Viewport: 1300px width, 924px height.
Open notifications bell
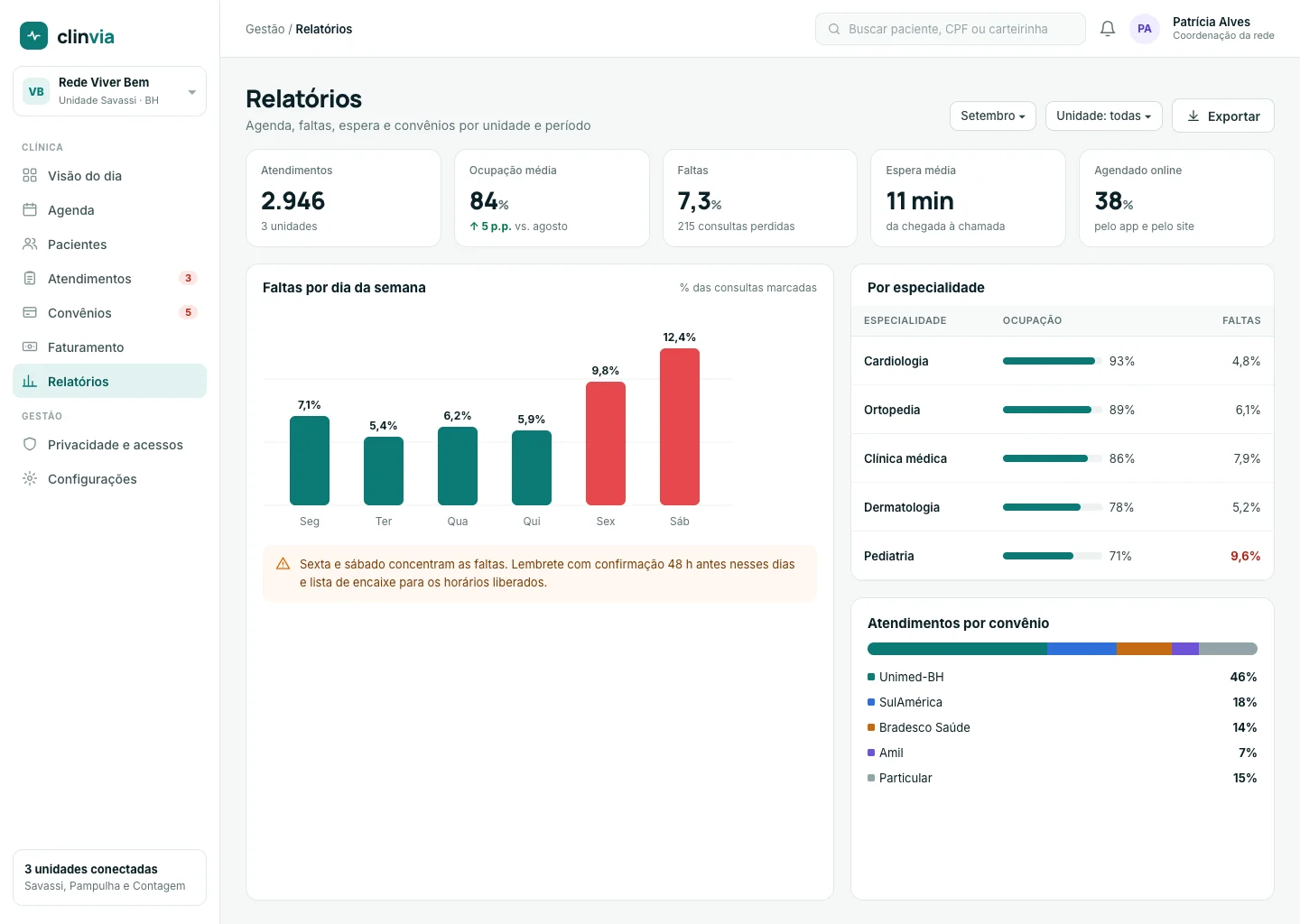pos(1108,29)
